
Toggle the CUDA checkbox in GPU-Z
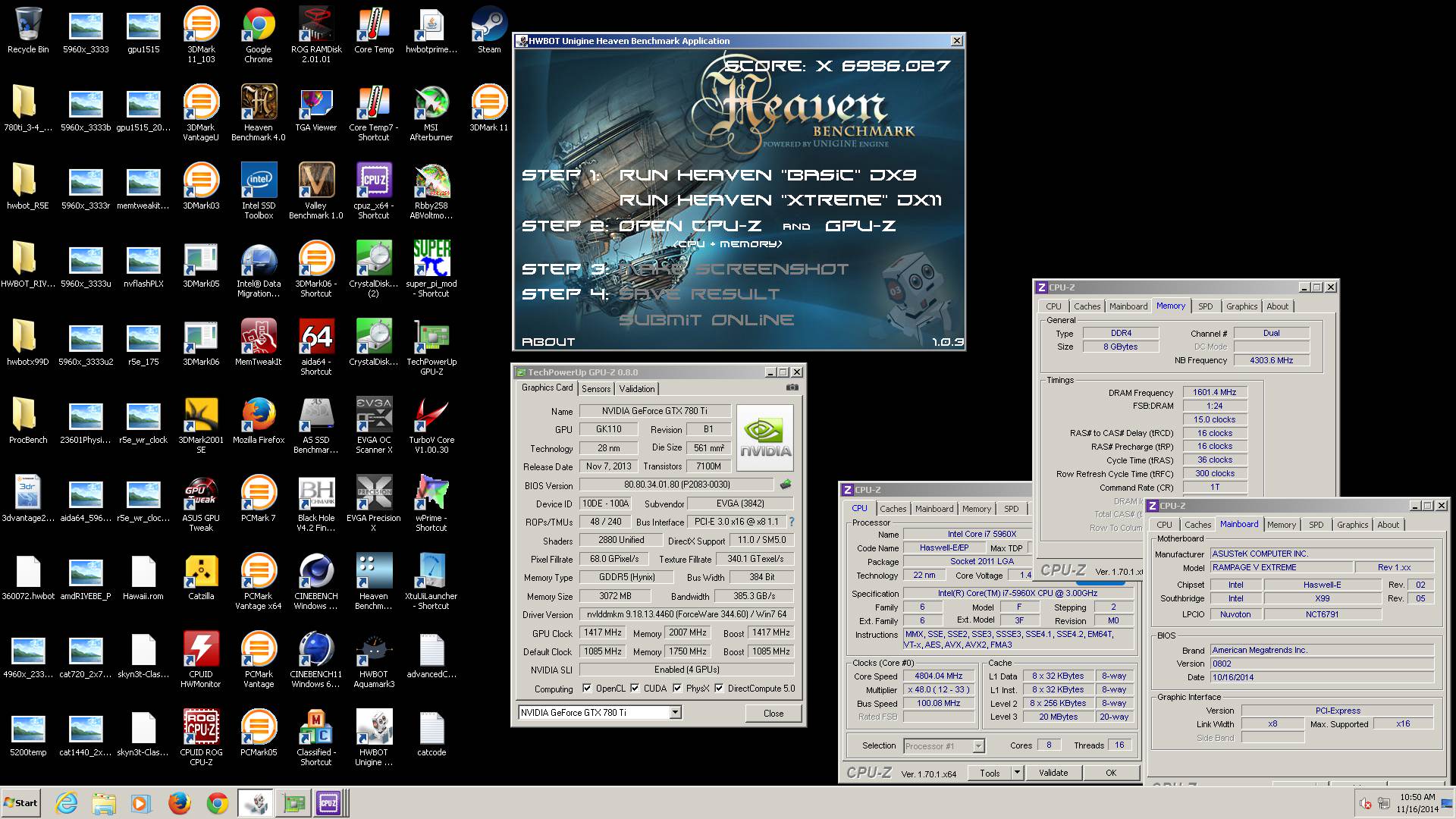coord(635,689)
